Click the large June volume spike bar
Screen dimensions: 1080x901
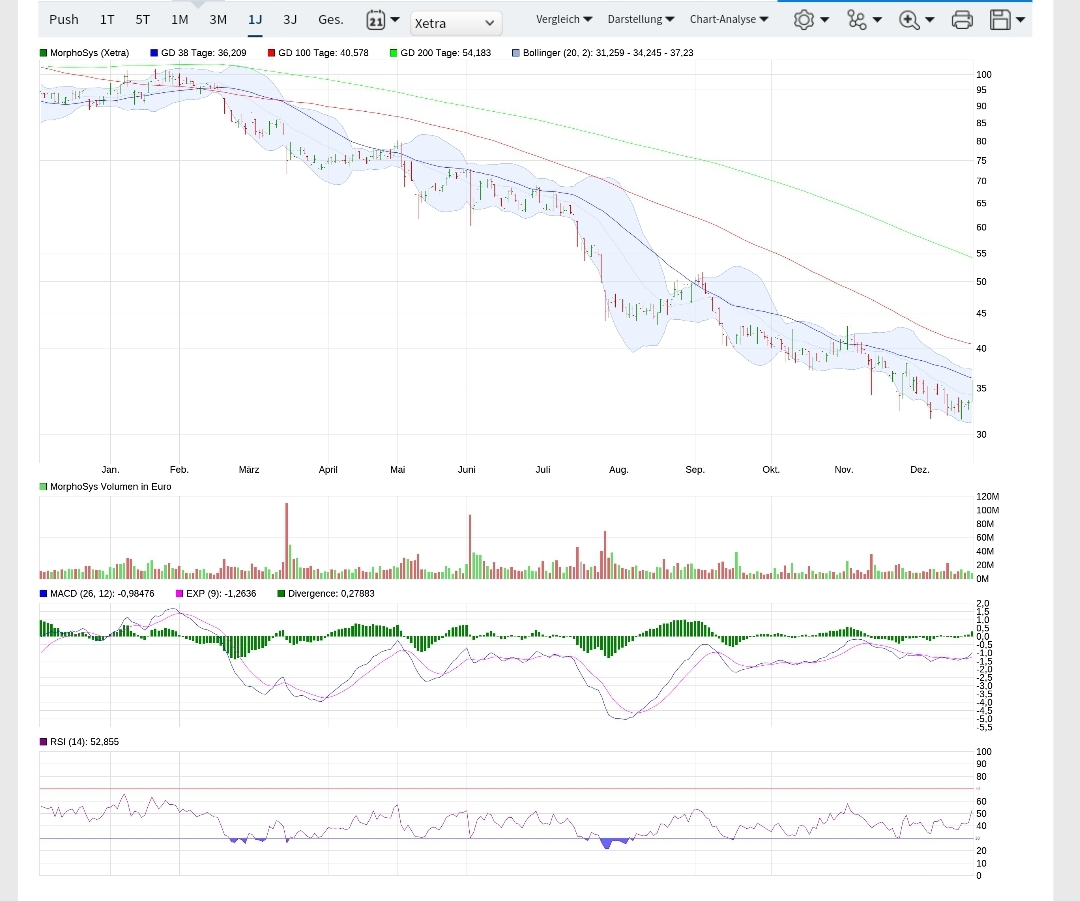[470, 547]
